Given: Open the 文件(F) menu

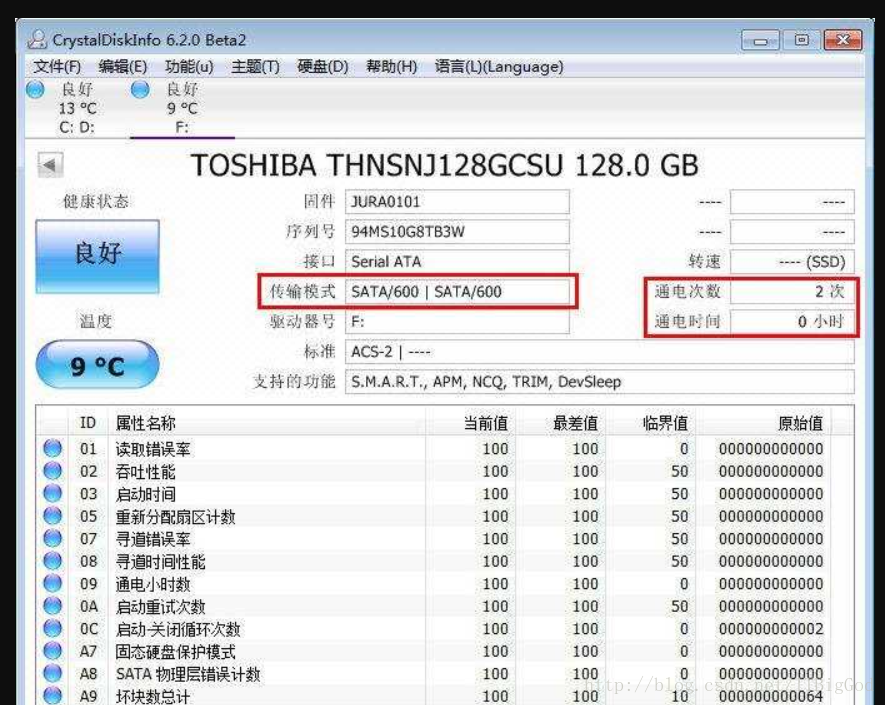Looking at the screenshot, I should pyautogui.click(x=57, y=67).
